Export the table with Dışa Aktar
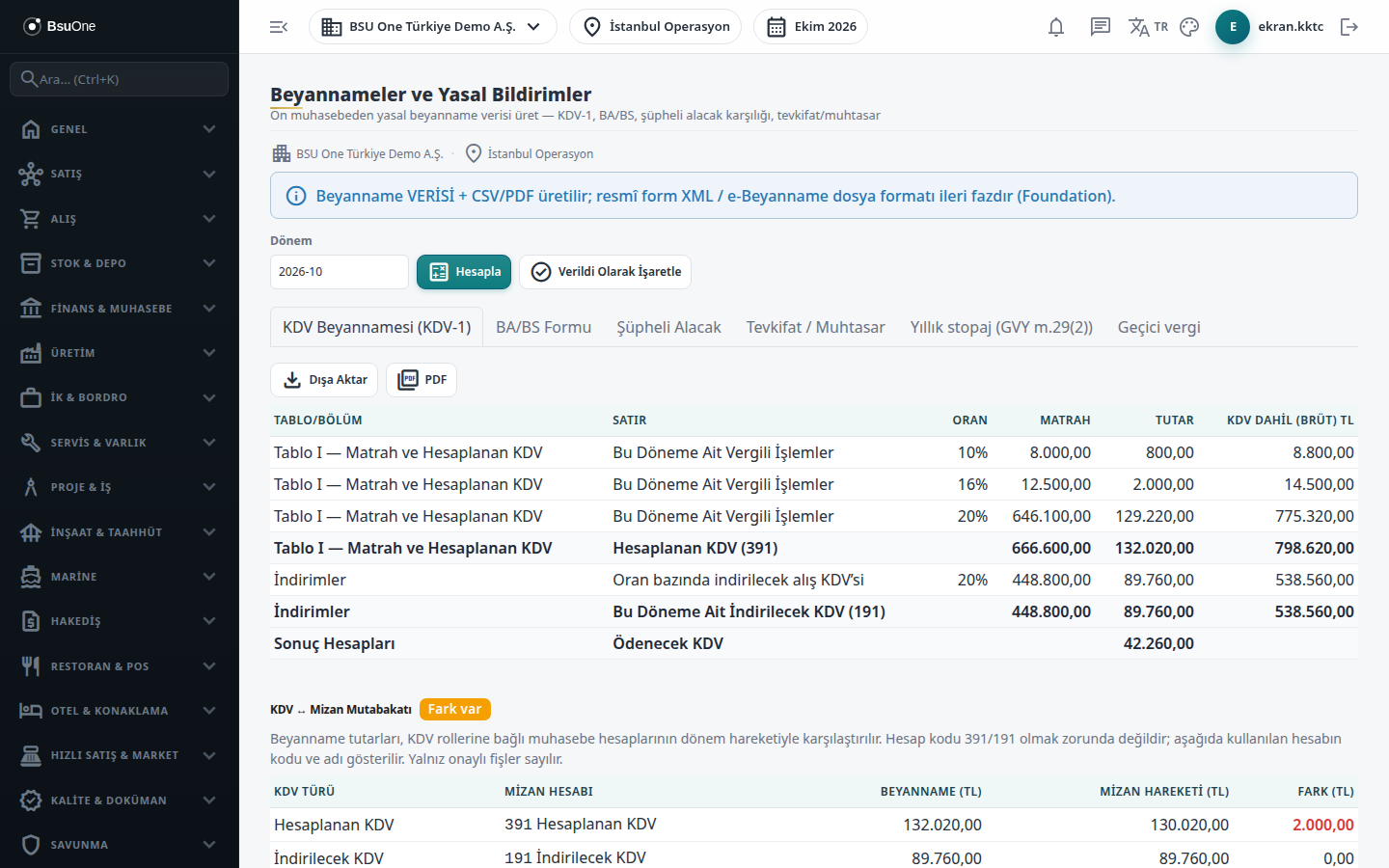Viewport: 1389px width, 868px height. 324,380
